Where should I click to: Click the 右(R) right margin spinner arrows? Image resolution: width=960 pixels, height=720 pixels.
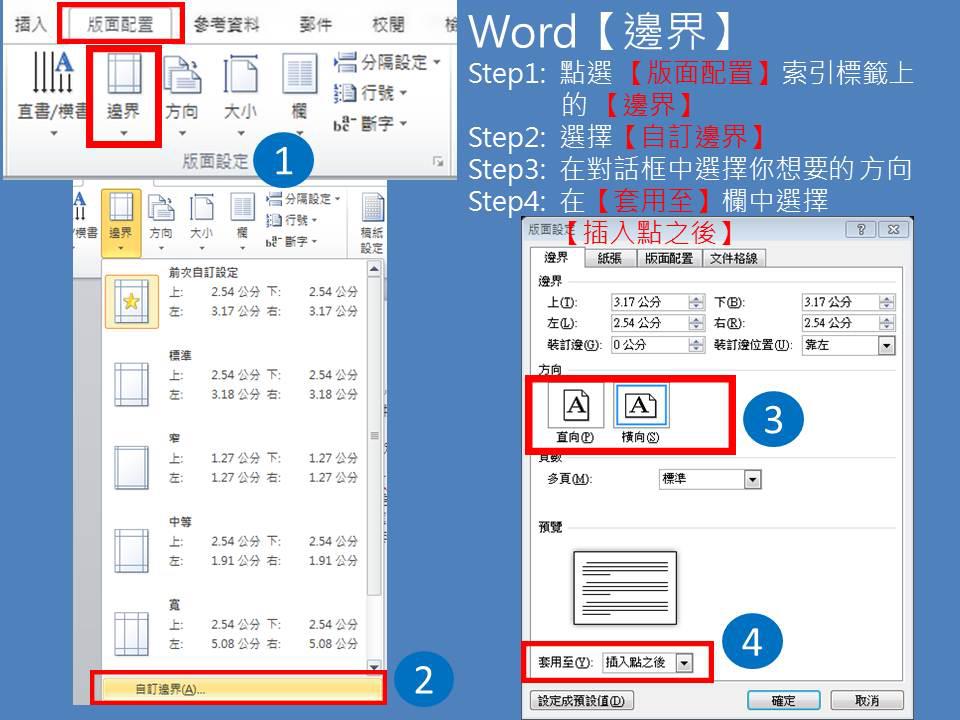coord(887,323)
